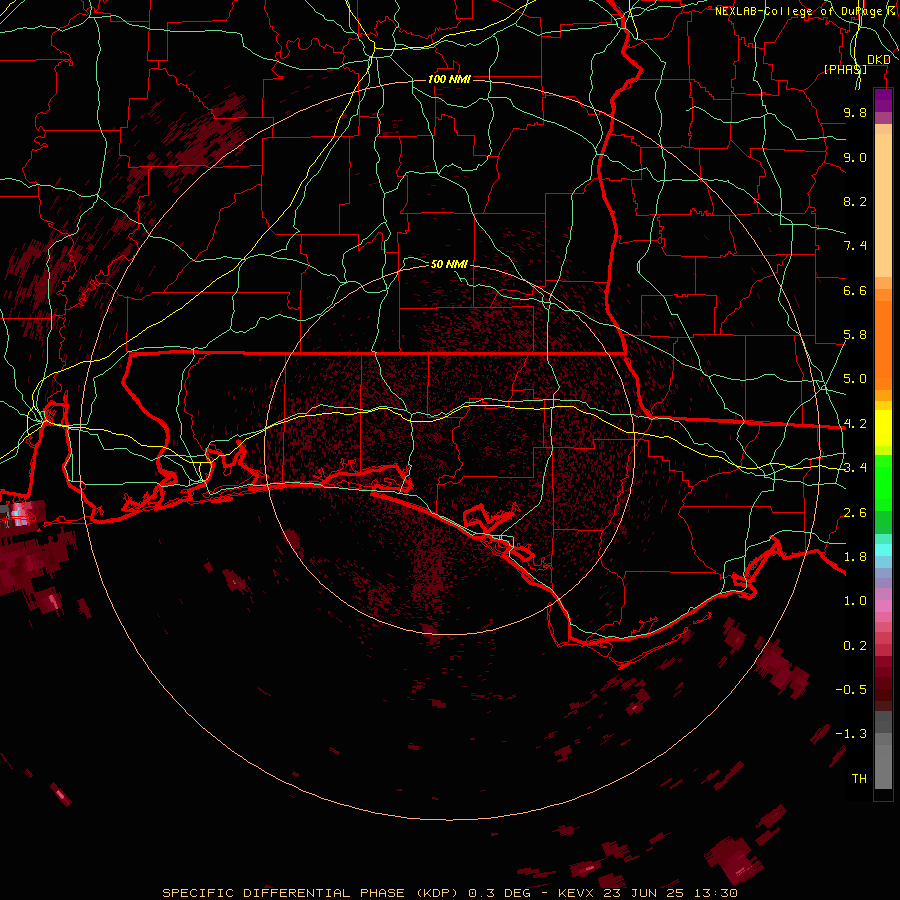Select the 5.0 scale value
The image size is (900, 900).
coord(855,379)
